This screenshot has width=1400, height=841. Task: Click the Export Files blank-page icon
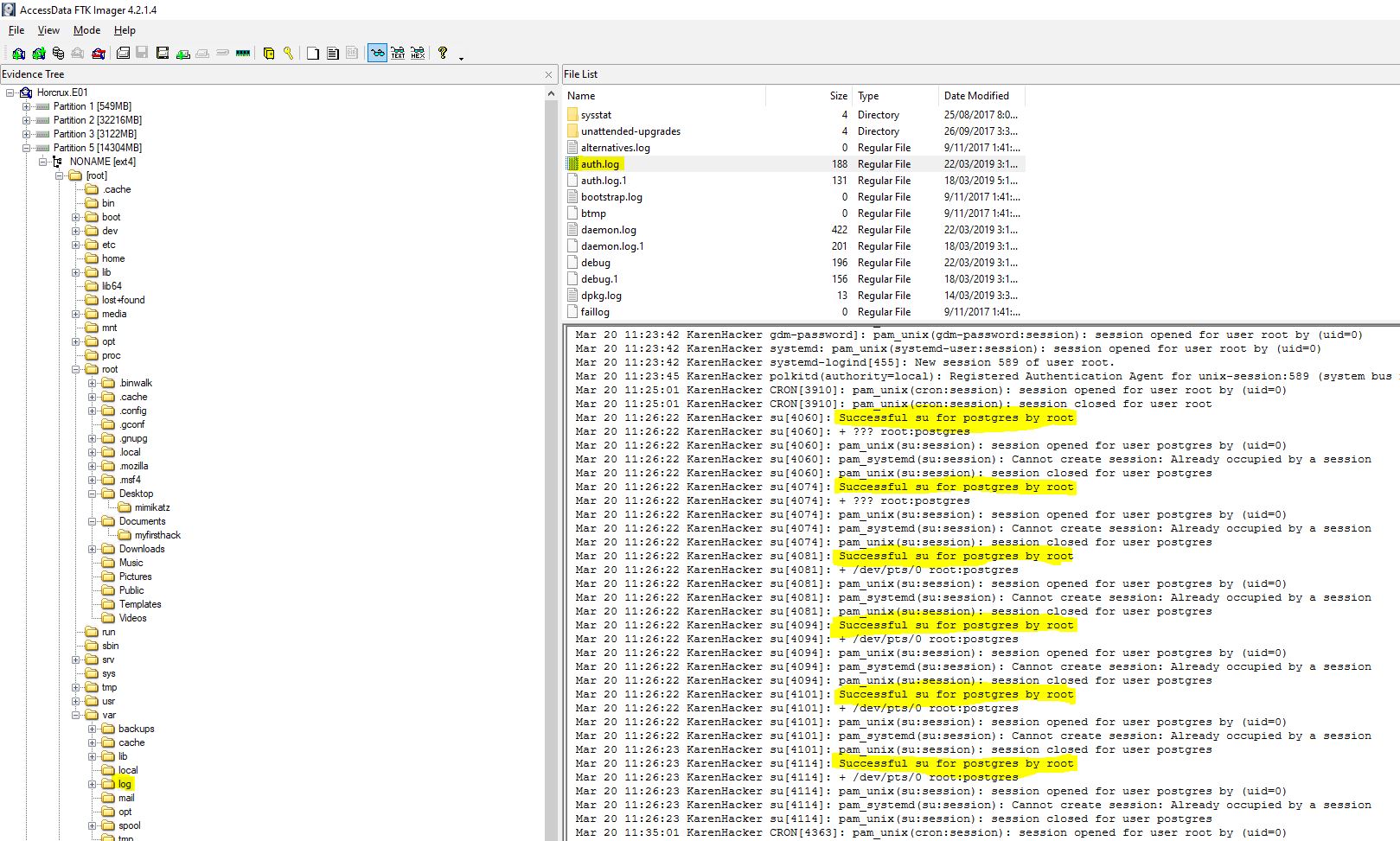click(x=313, y=54)
